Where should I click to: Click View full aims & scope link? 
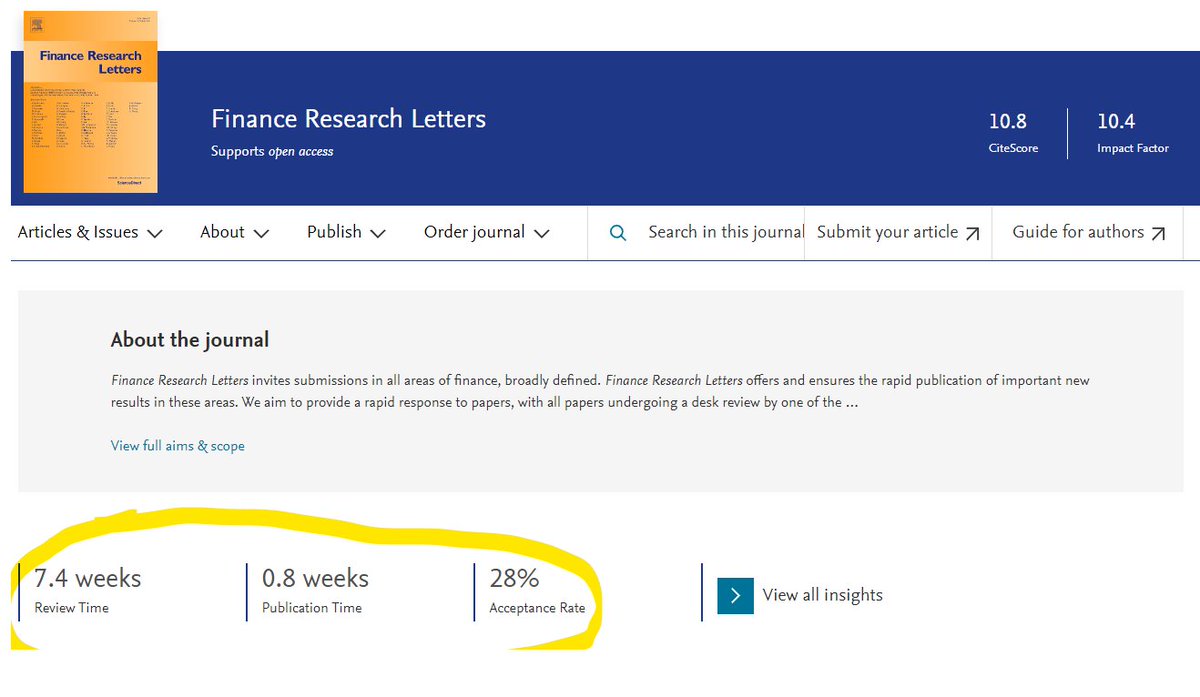tap(178, 446)
